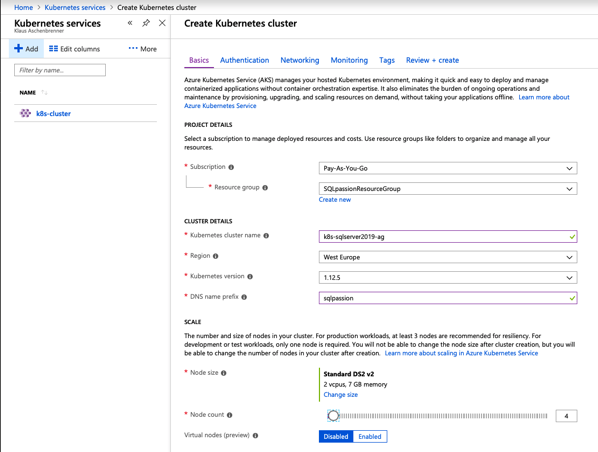This screenshot has height=452, width=598.
Task: Click the Kubernetes cluster name field
Action: 448,236
